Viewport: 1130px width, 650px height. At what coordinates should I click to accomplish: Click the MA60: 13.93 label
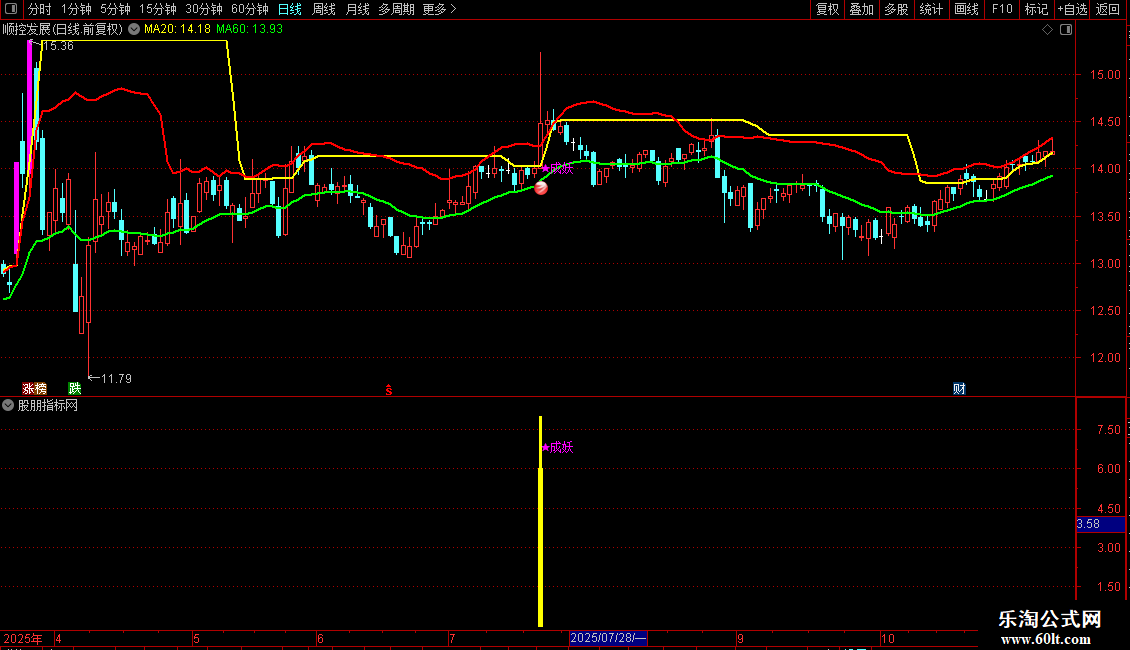pos(249,30)
